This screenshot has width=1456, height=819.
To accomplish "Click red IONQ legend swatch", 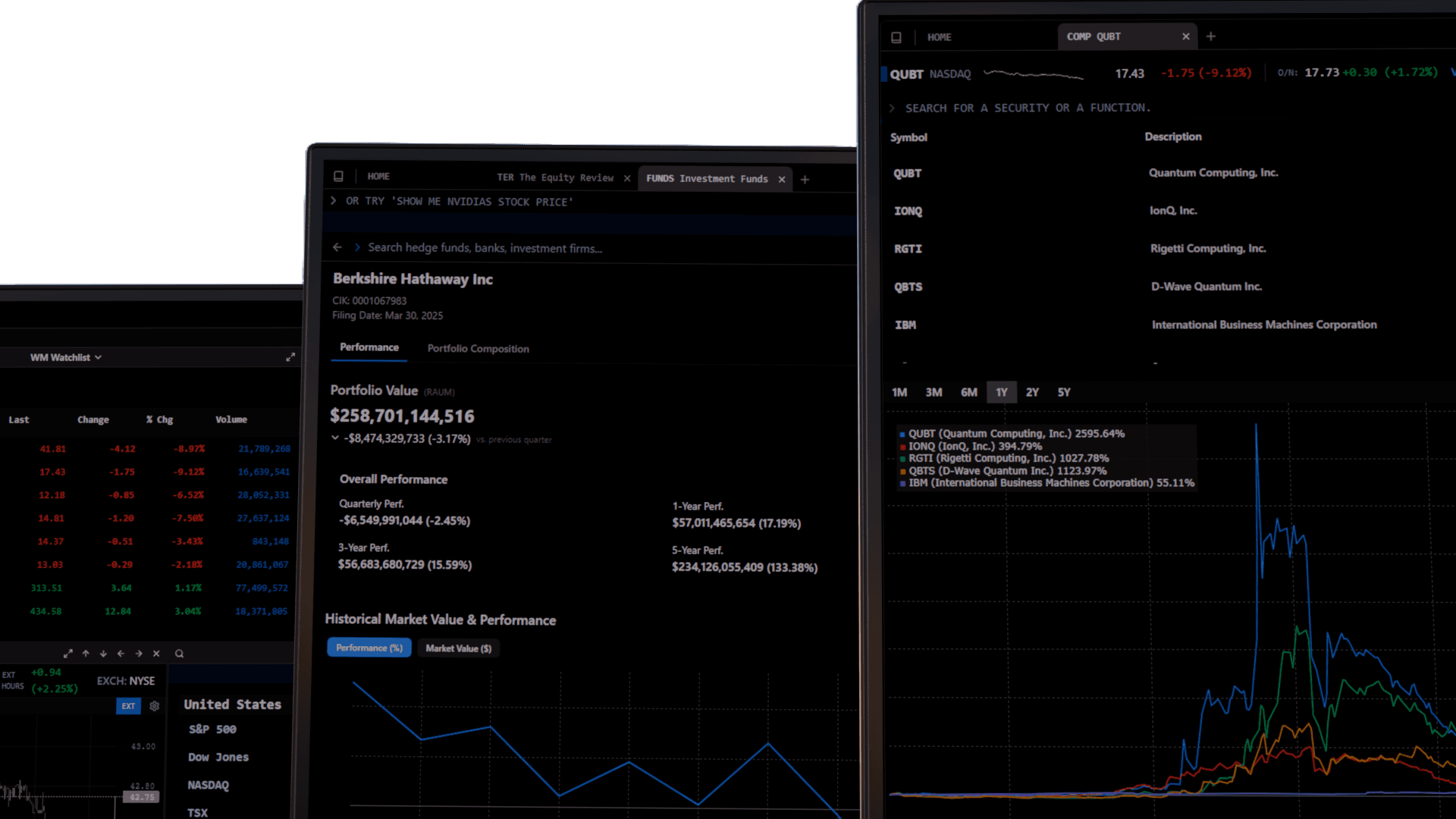I will [902, 447].
